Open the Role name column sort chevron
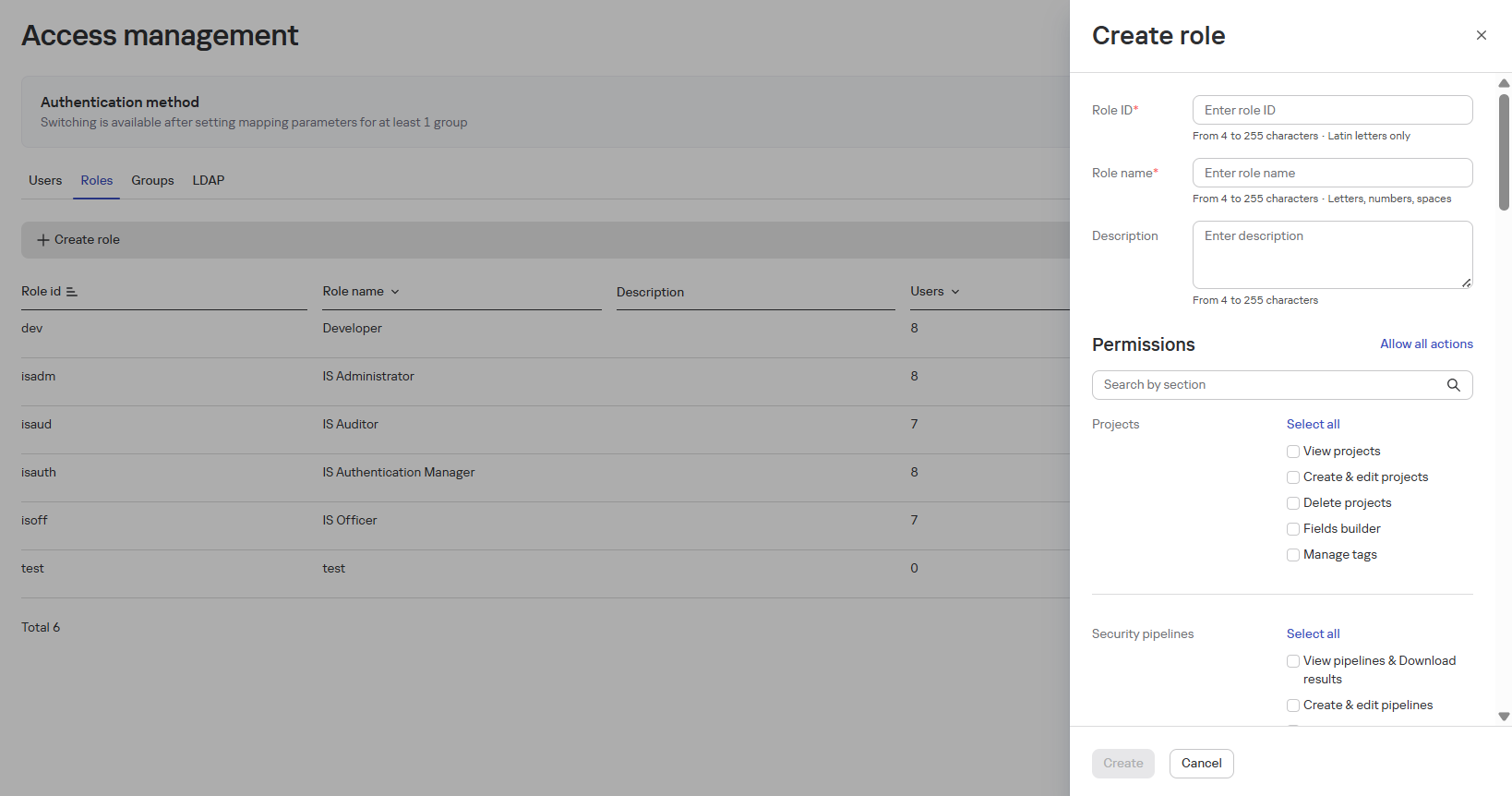Image resolution: width=1512 pixels, height=796 pixels. click(395, 292)
